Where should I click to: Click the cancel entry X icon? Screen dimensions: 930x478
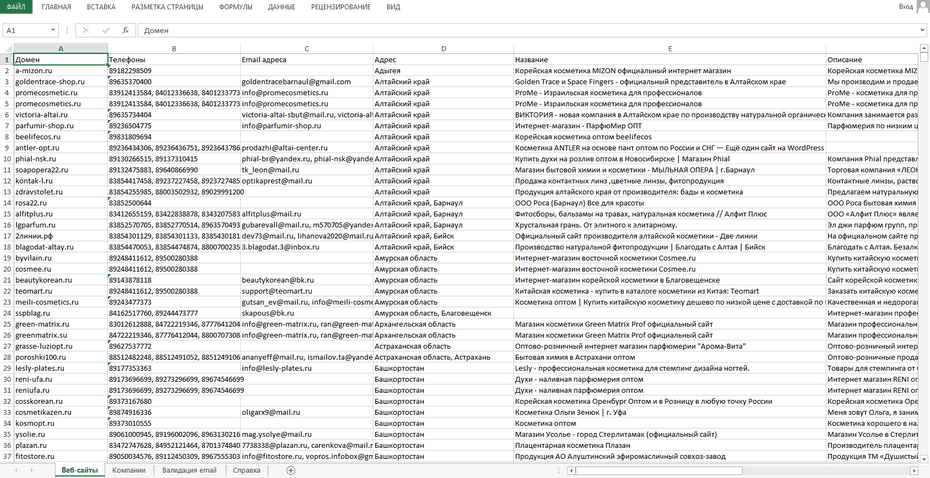coord(88,31)
